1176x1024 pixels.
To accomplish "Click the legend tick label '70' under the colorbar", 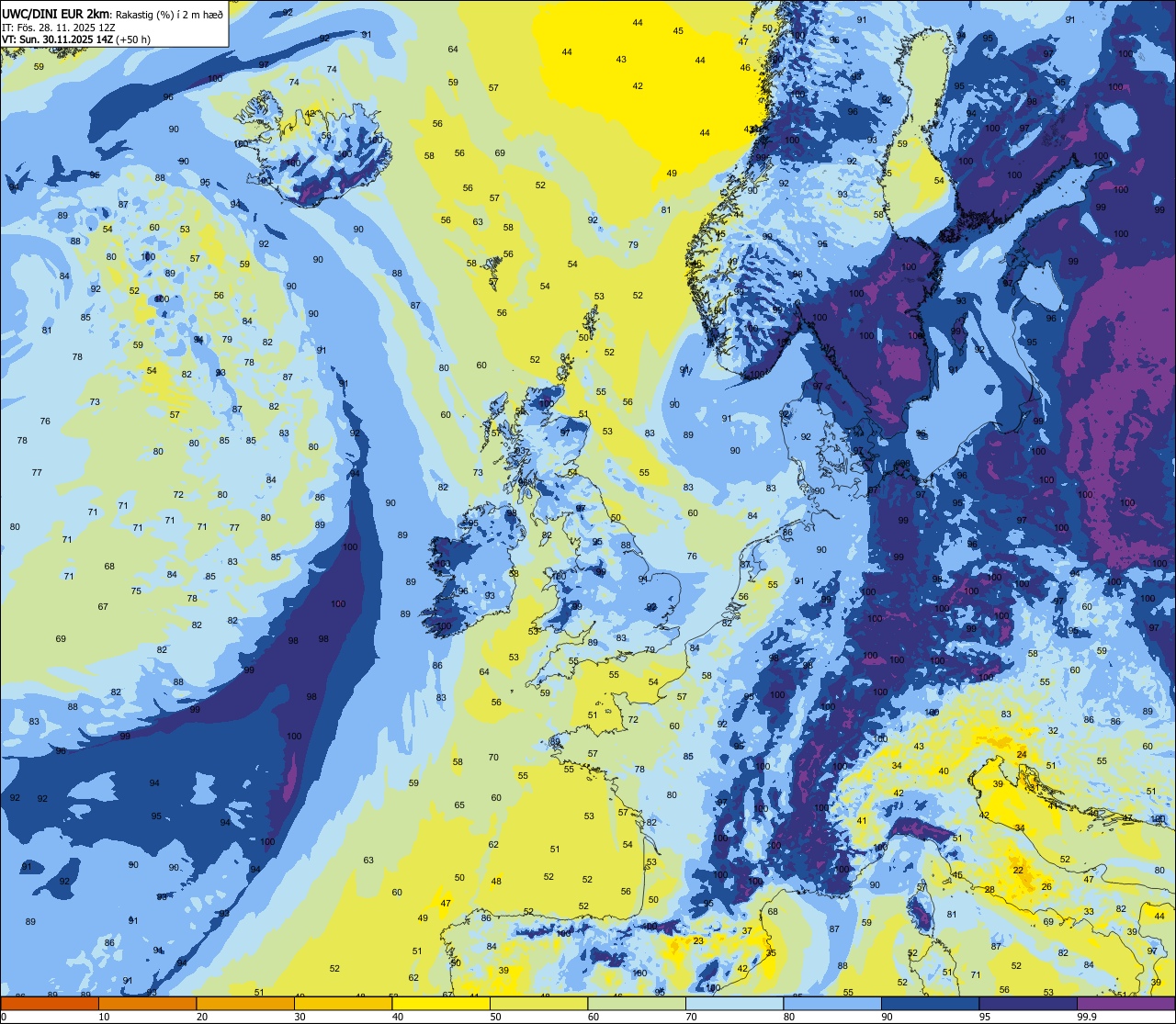I will (x=692, y=1017).
